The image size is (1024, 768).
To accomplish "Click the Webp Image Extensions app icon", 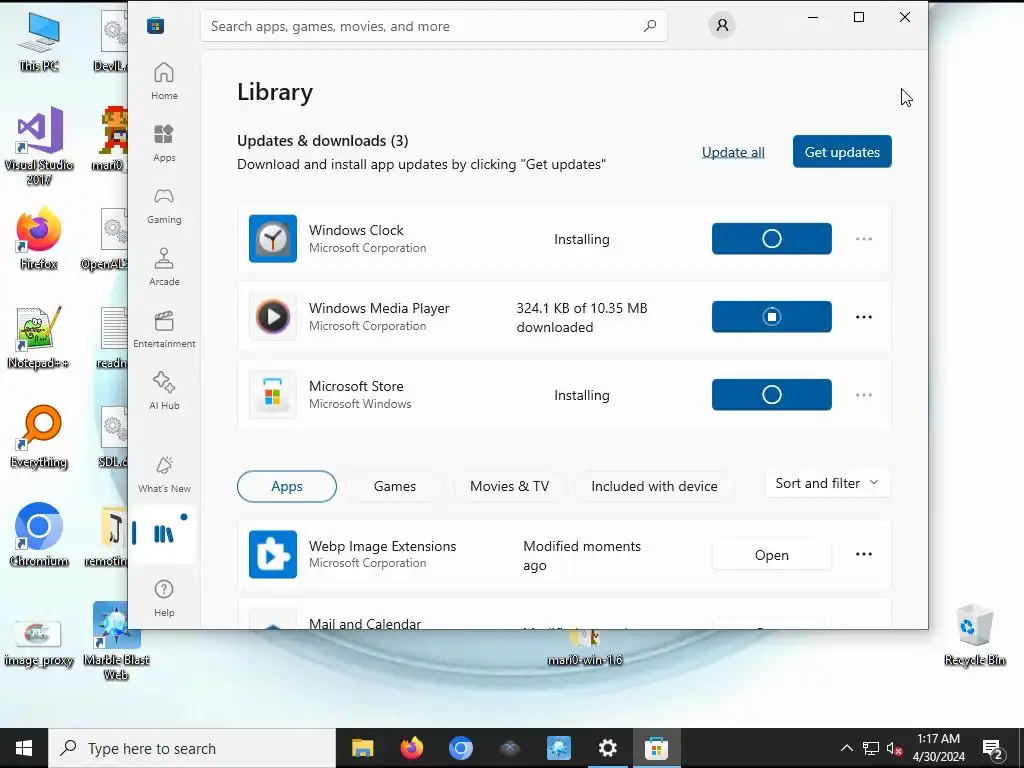I will pyautogui.click(x=273, y=554).
